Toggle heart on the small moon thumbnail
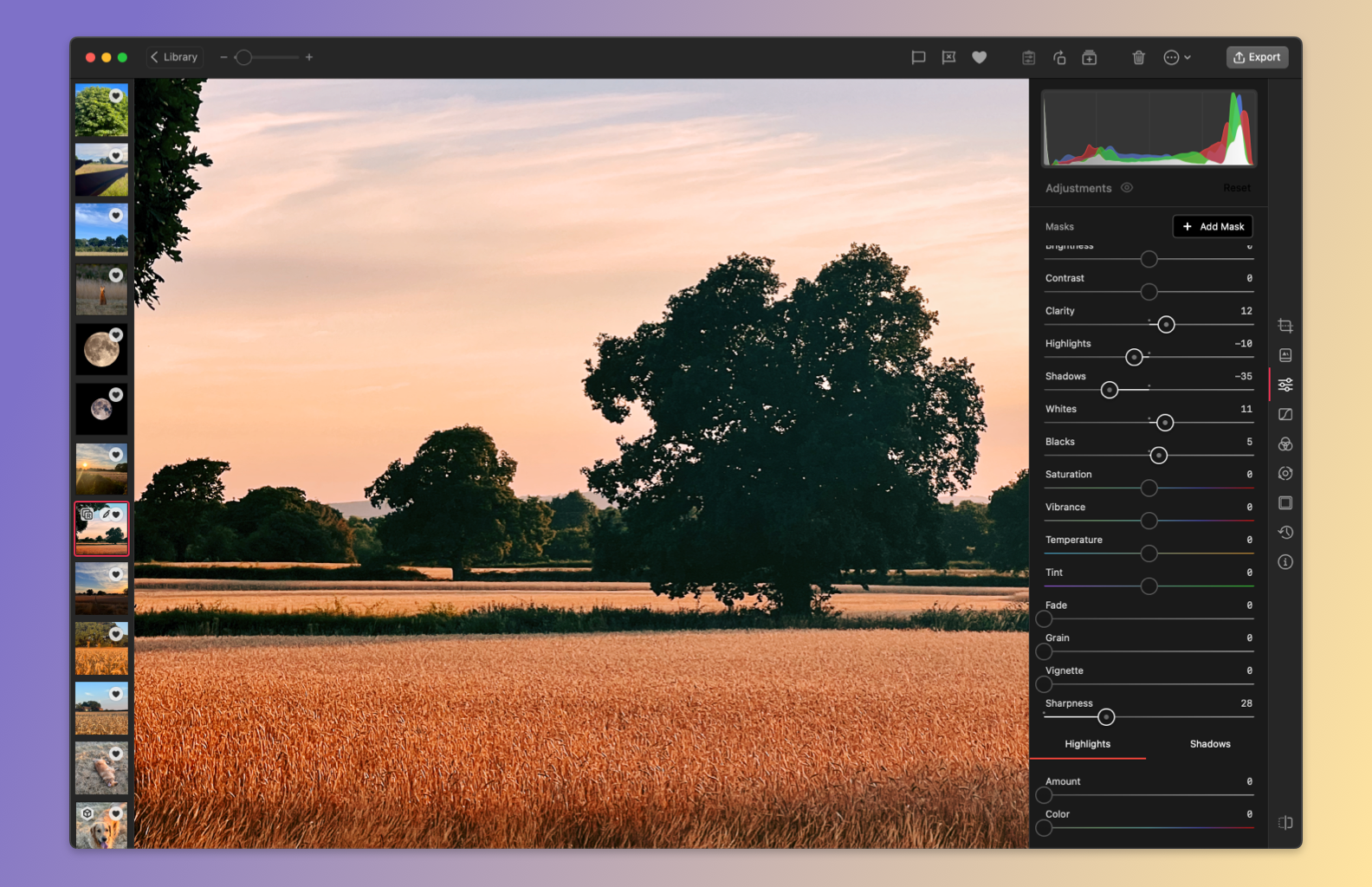This screenshot has width=1372, height=887. coord(116,394)
